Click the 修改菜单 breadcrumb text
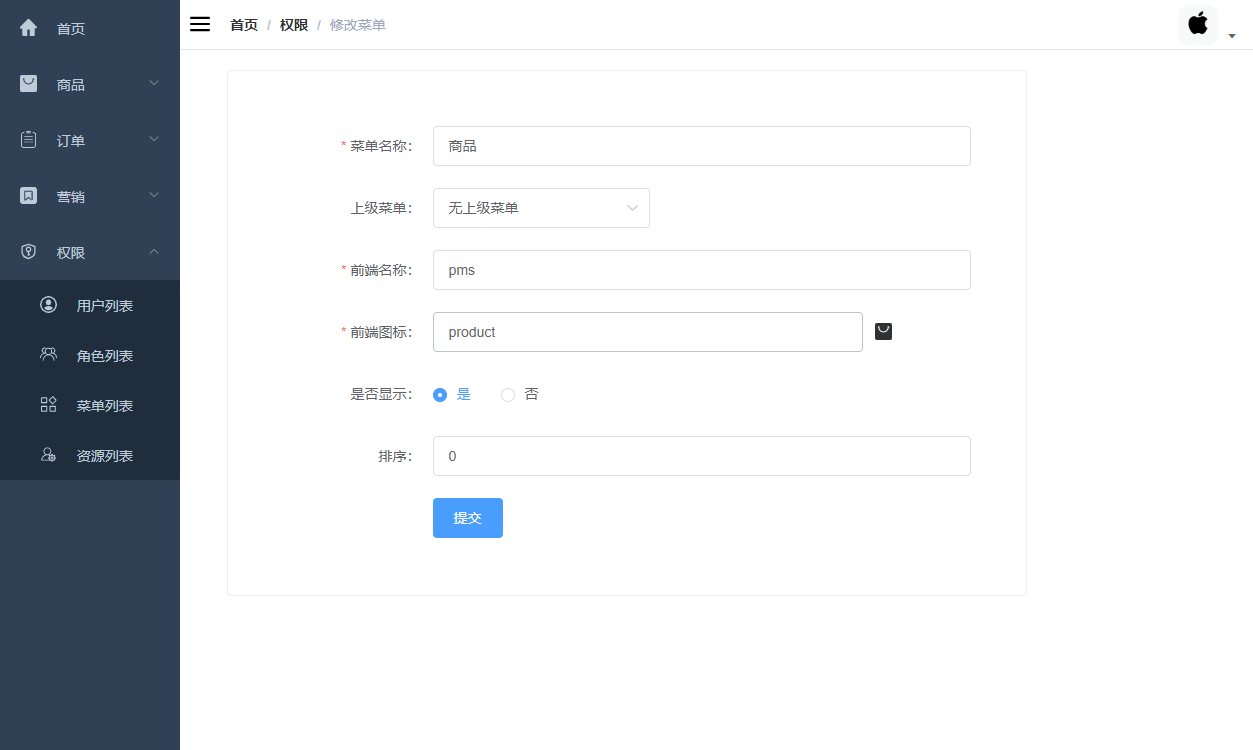The width and height of the screenshot is (1253, 750). pyautogui.click(x=358, y=25)
